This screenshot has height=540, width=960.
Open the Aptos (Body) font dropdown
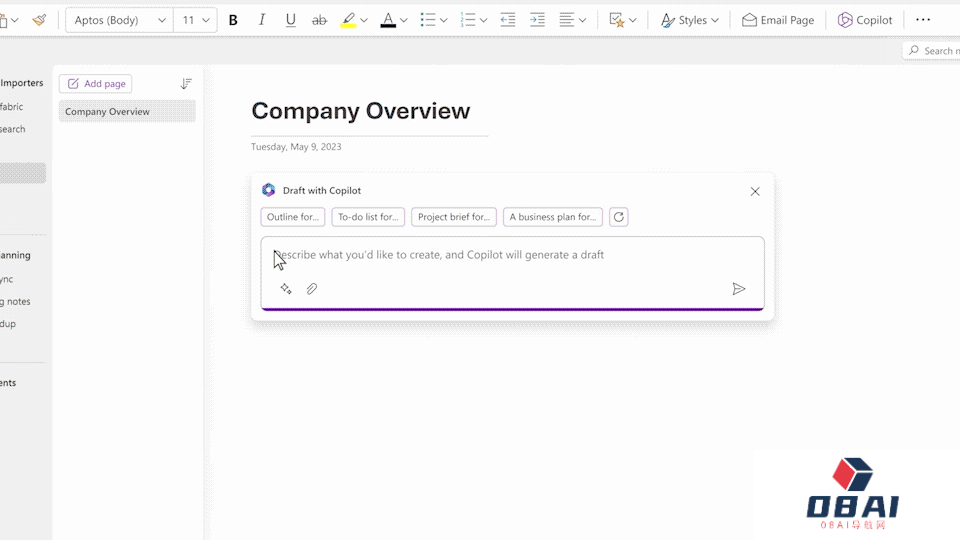click(x=117, y=20)
